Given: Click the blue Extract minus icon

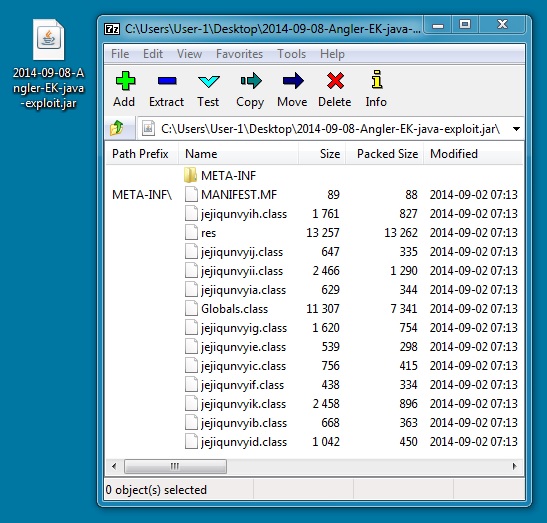Looking at the screenshot, I should (167, 81).
